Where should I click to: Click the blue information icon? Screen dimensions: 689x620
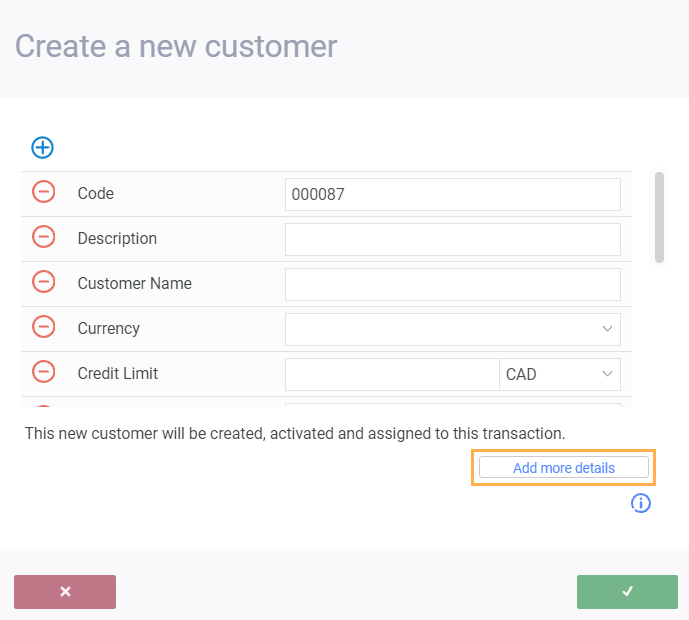coord(641,503)
